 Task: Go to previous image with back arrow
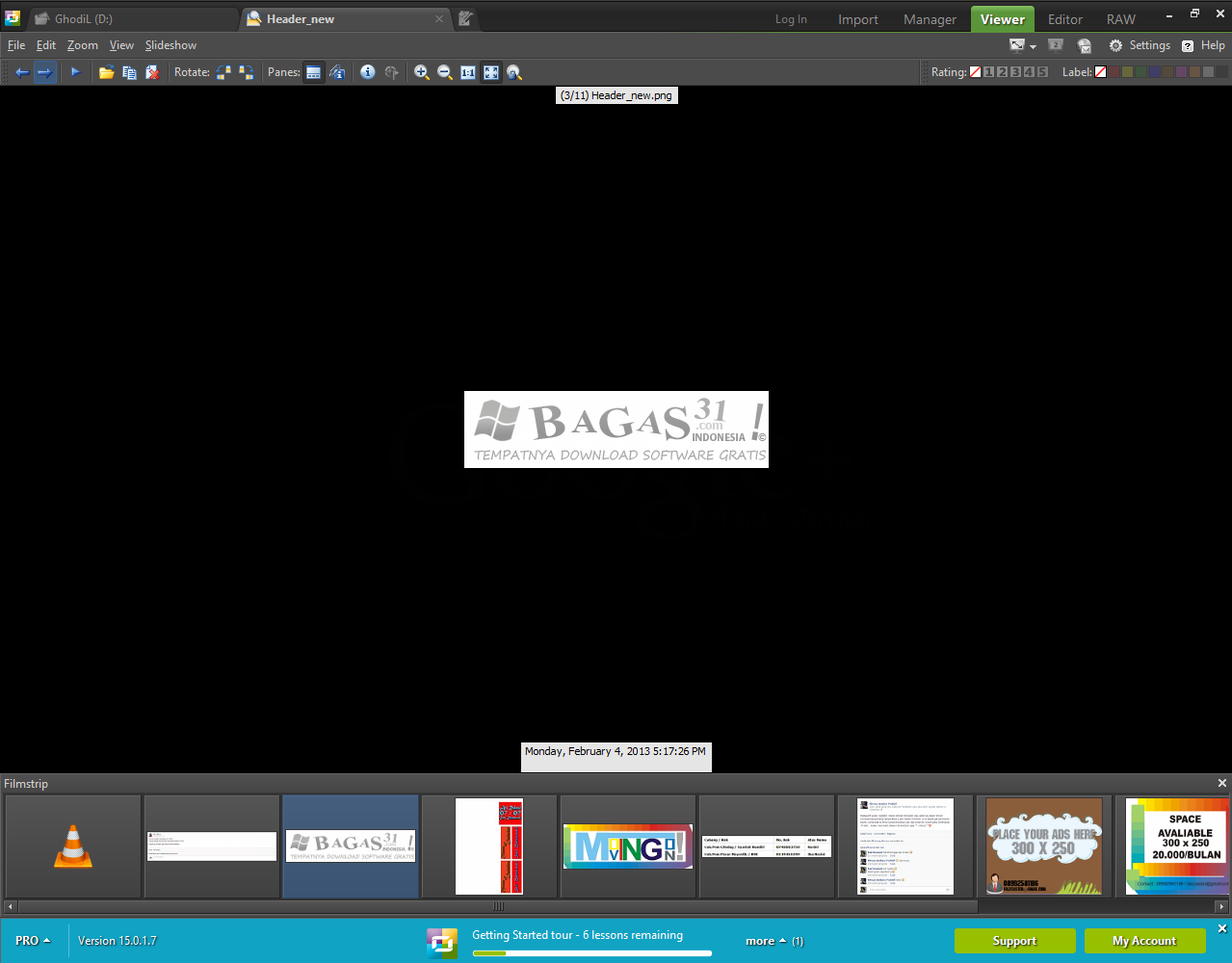coord(21,72)
